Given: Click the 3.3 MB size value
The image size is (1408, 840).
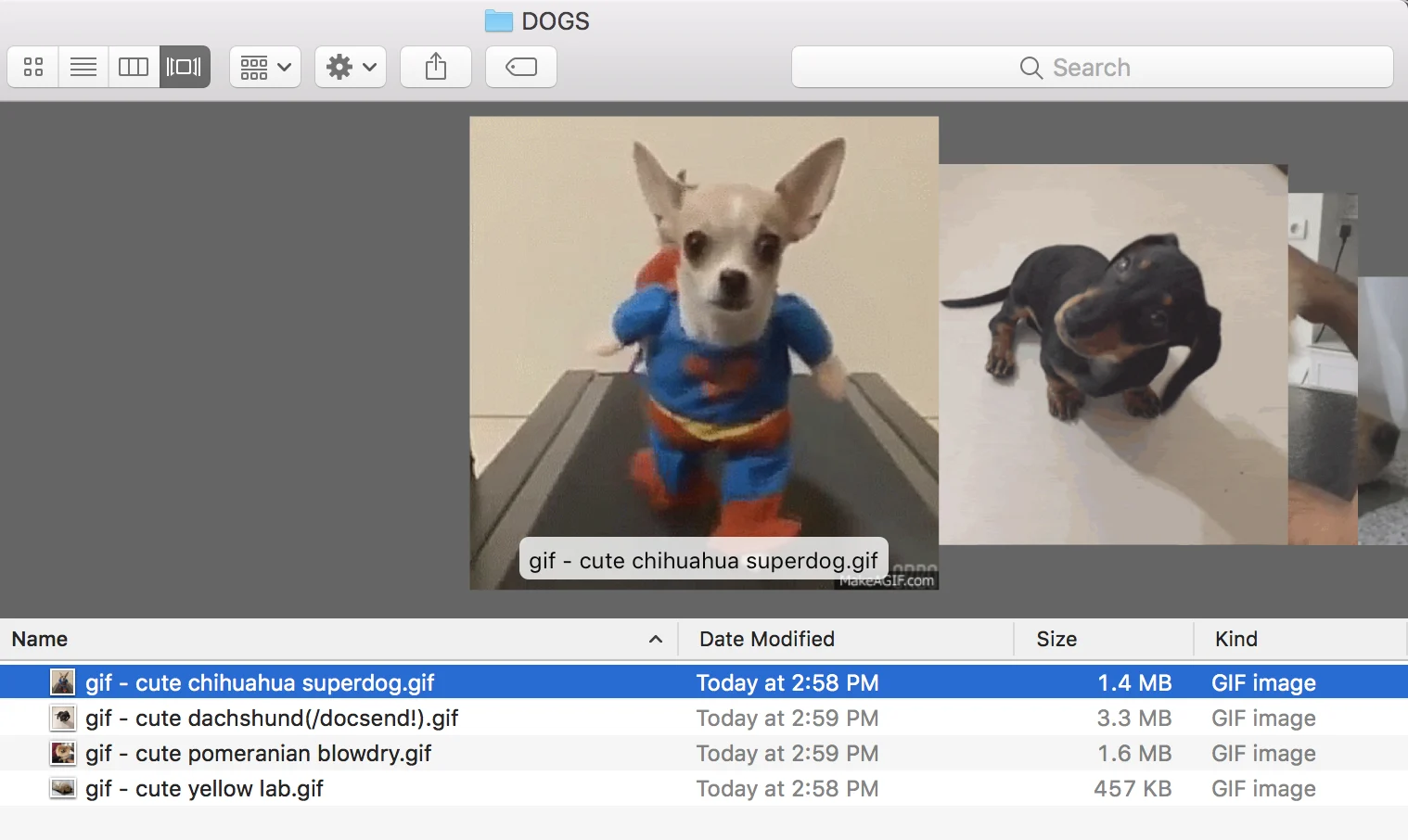Looking at the screenshot, I should [1134, 718].
